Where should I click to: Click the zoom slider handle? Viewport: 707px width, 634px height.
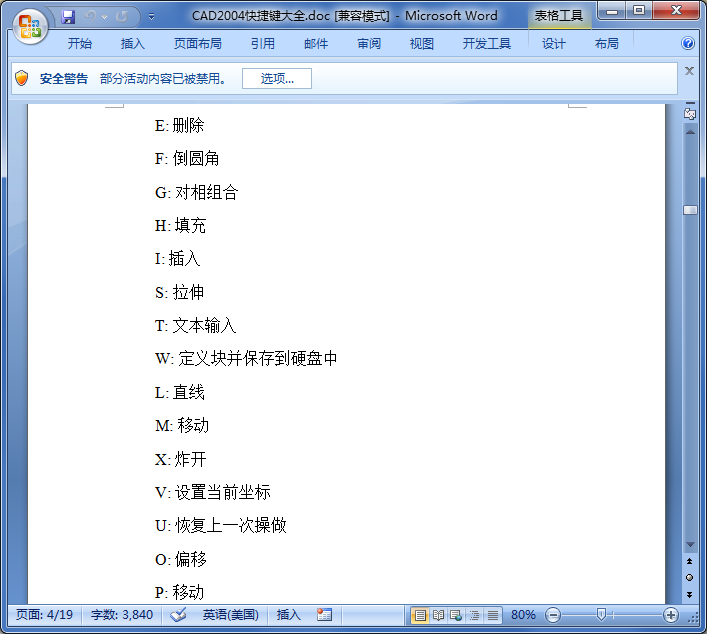coord(601,614)
